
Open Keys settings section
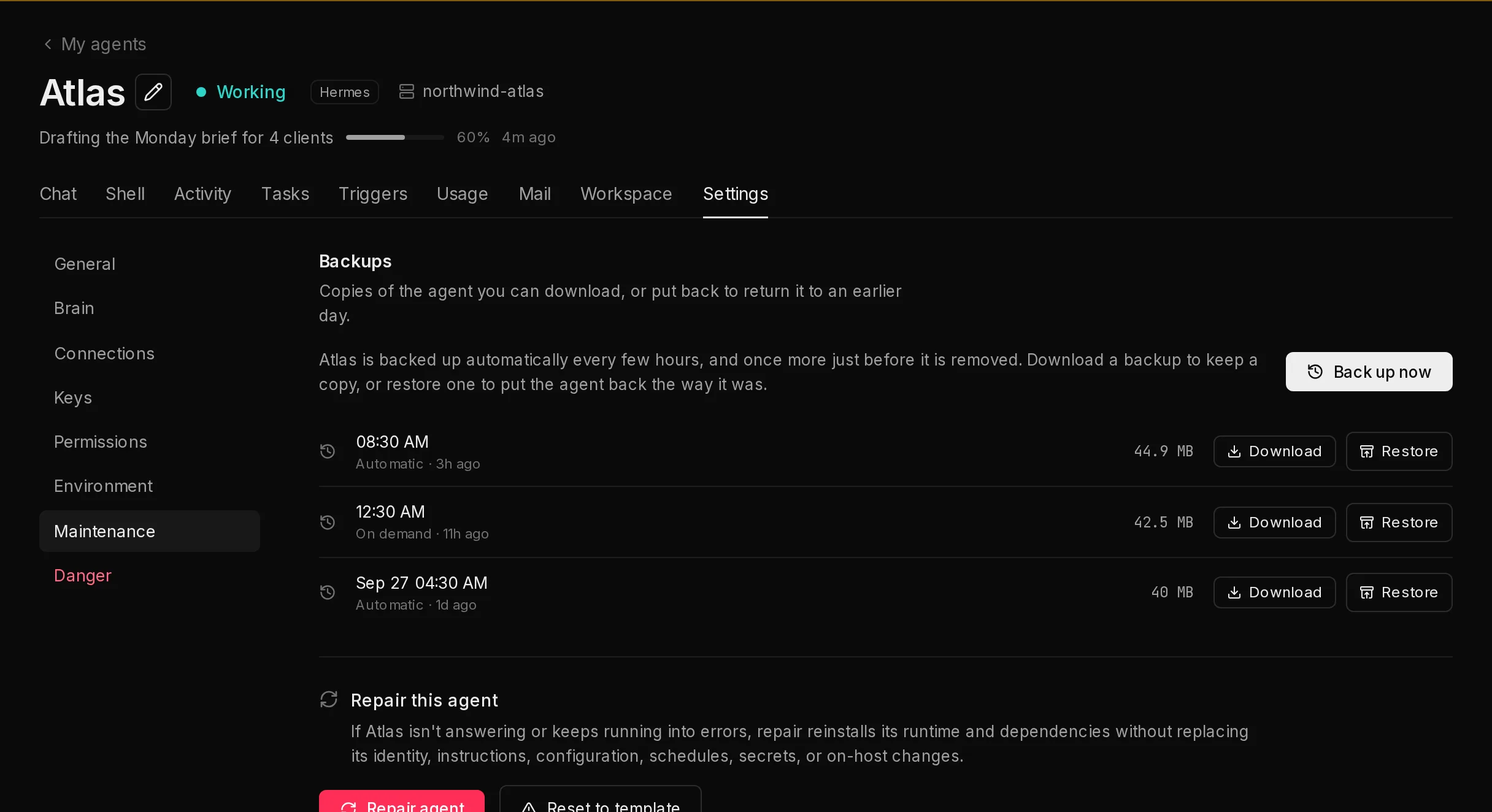click(x=150, y=397)
